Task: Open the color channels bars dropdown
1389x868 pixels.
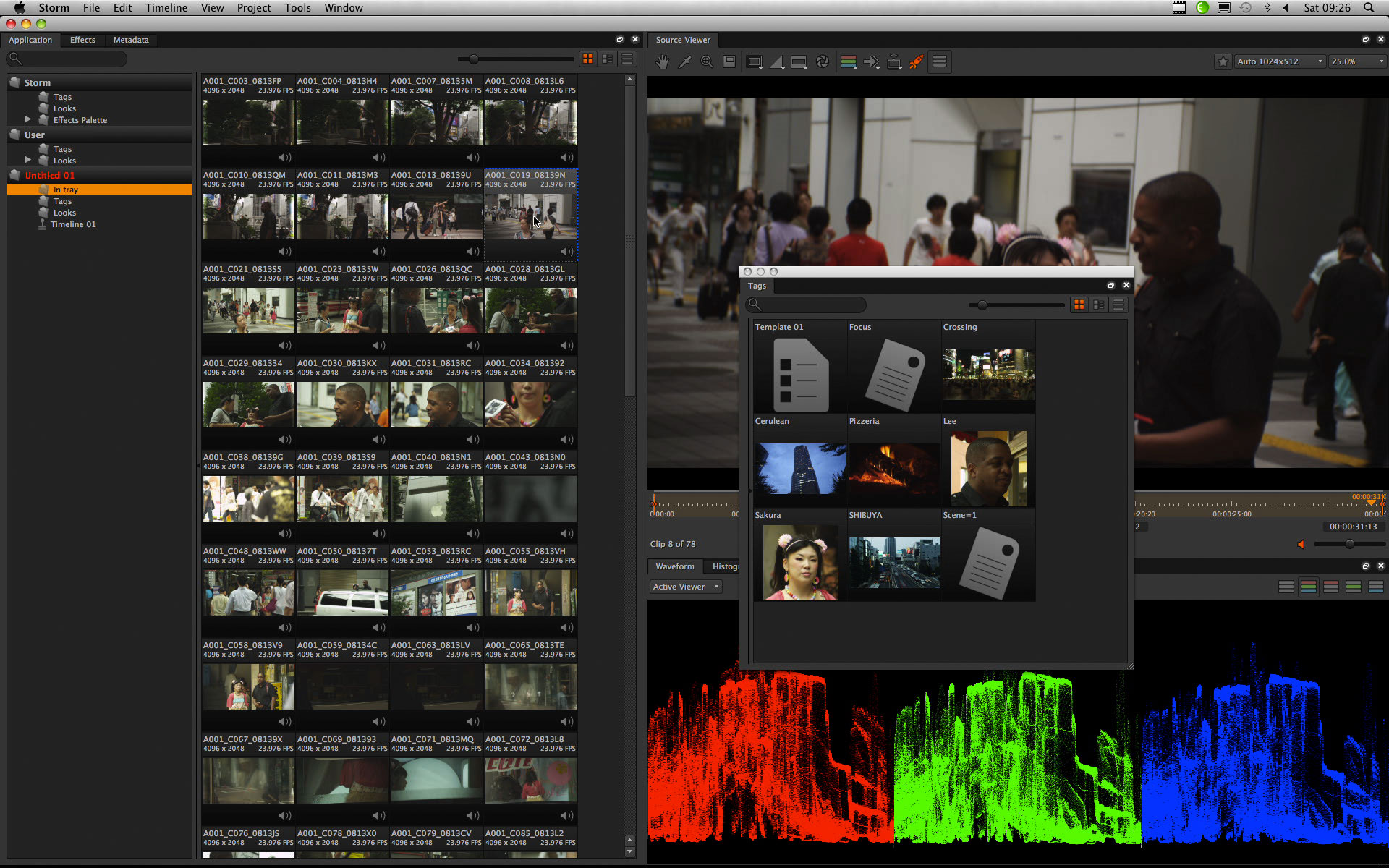Action: click(x=849, y=62)
